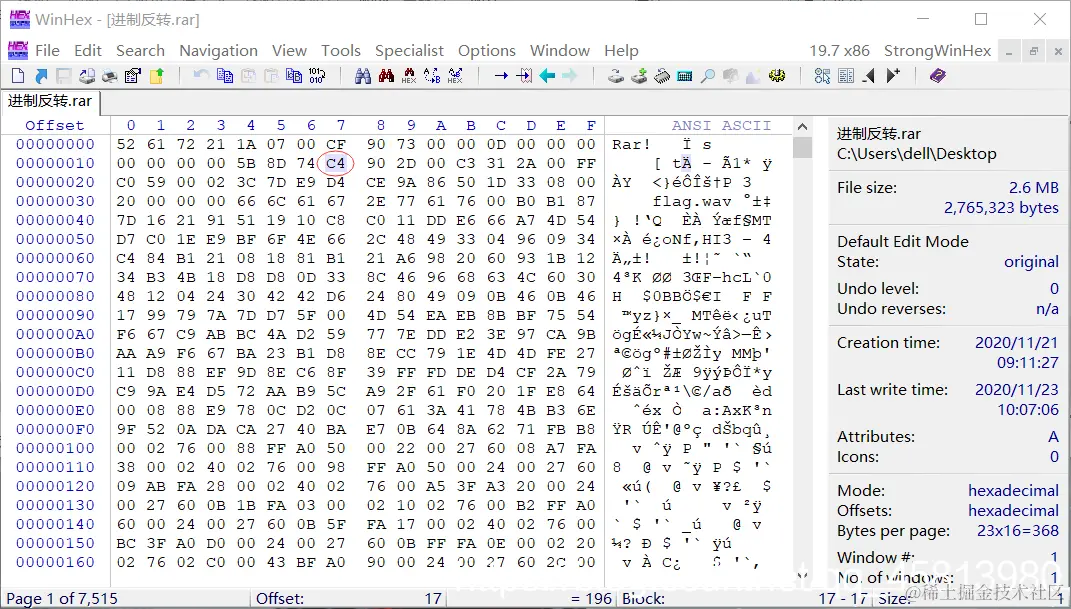The width and height of the screenshot is (1071, 609).
Task: Click the ANSI ASCII column header
Action: (x=721, y=125)
